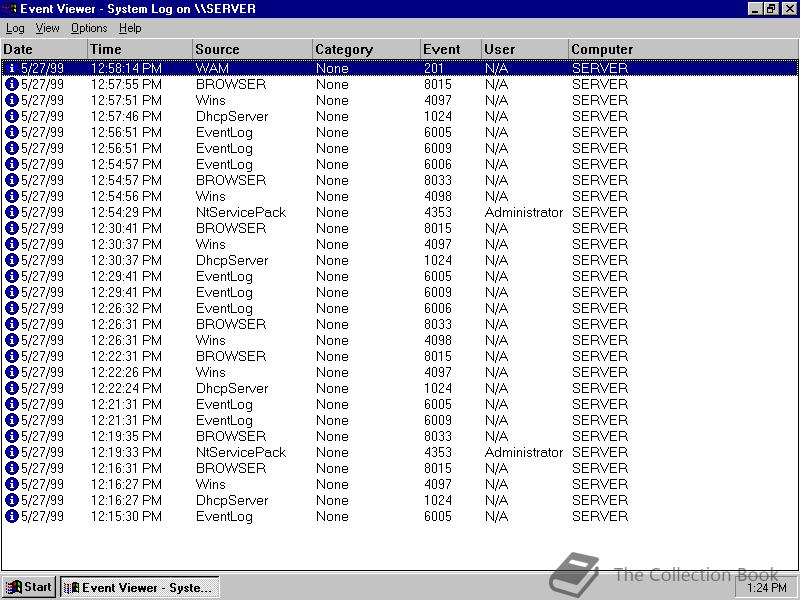Click info icon of EventLog 6005 at 12:21:31 PM
800x600 pixels.
(x=12, y=404)
